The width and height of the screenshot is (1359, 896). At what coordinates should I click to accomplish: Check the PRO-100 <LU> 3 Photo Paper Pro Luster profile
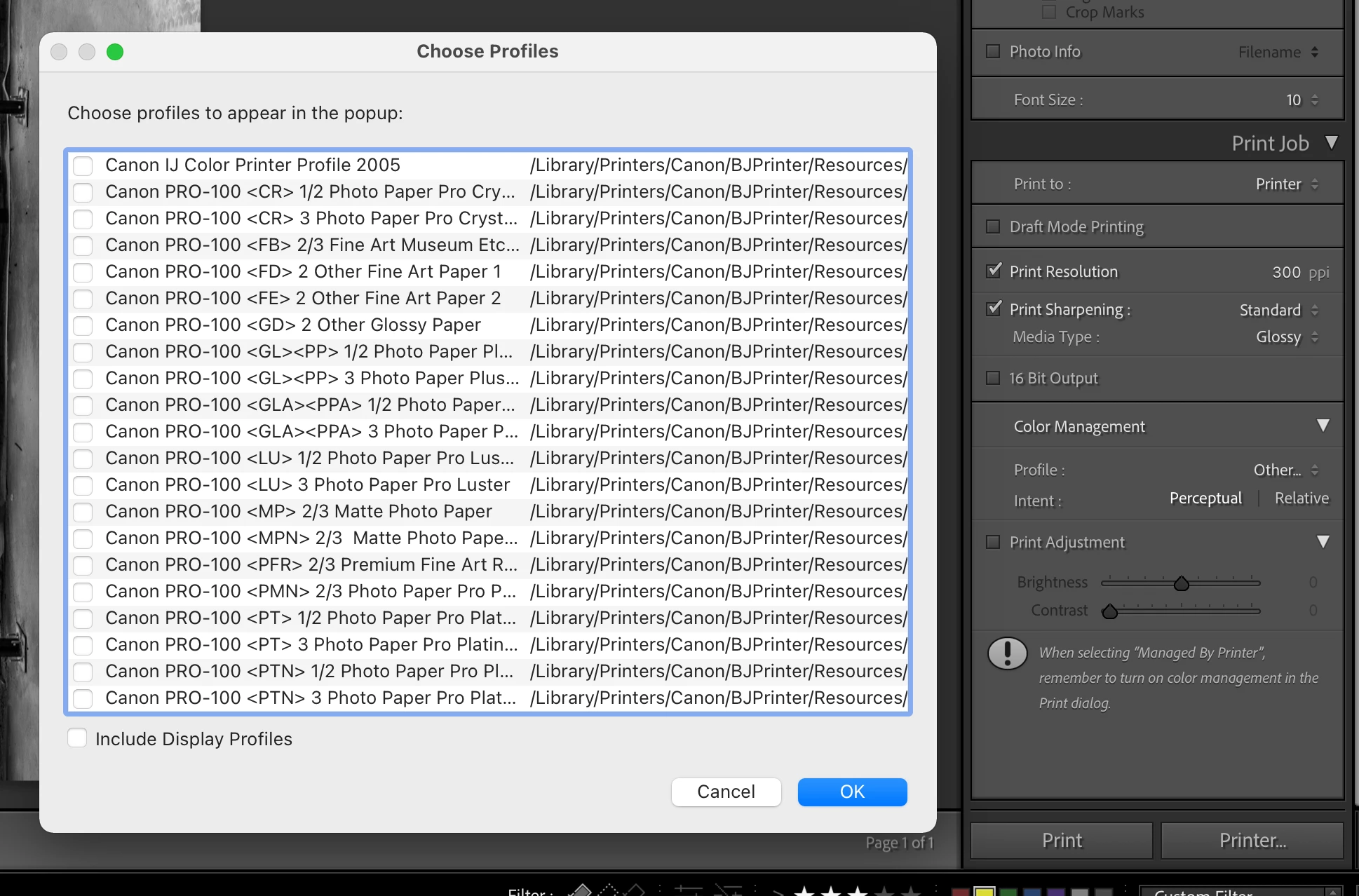click(83, 485)
